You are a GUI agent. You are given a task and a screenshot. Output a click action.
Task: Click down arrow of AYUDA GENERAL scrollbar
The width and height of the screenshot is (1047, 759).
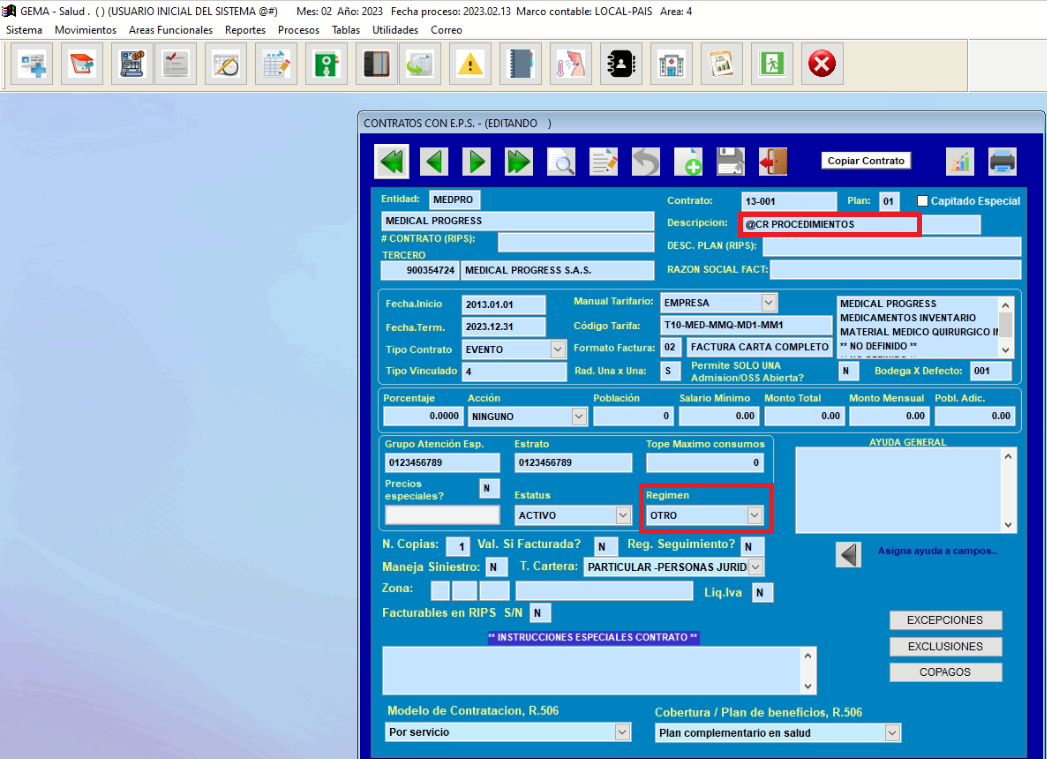point(1008,525)
